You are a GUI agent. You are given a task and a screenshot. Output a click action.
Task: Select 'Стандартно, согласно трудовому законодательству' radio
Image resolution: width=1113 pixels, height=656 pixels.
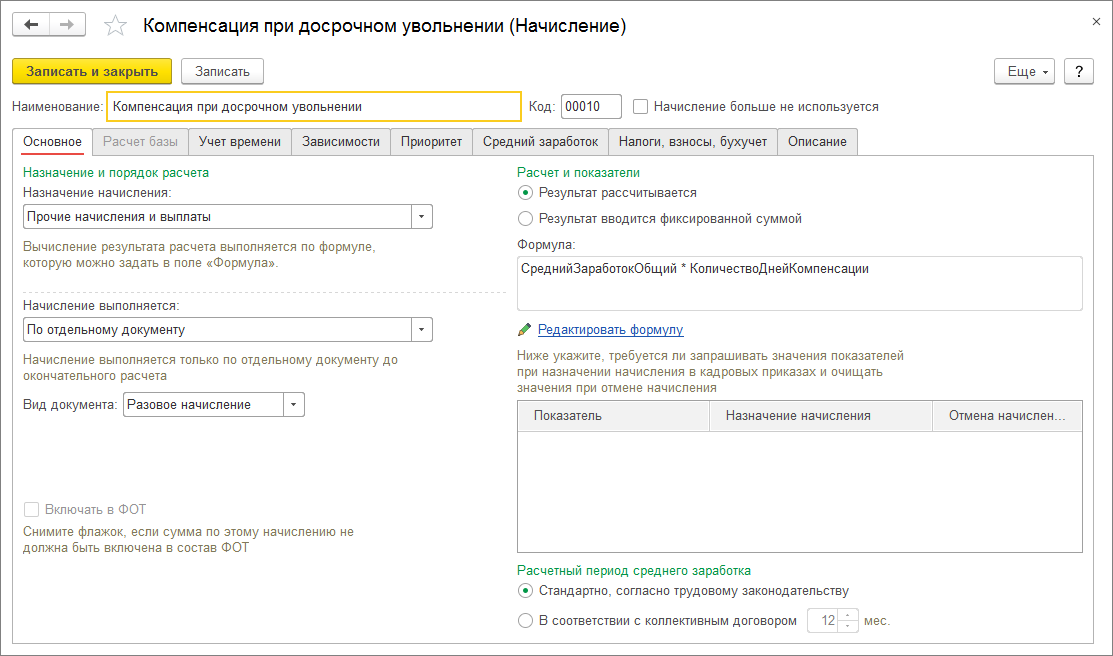pyautogui.click(x=526, y=591)
